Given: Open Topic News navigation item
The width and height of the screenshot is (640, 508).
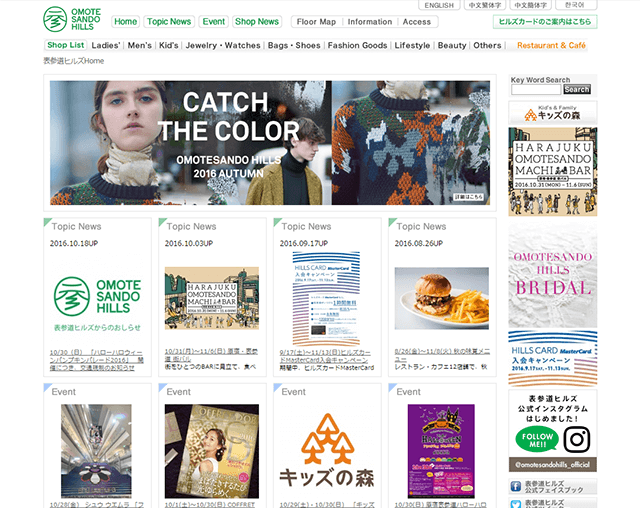Looking at the screenshot, I should (169, 22).
